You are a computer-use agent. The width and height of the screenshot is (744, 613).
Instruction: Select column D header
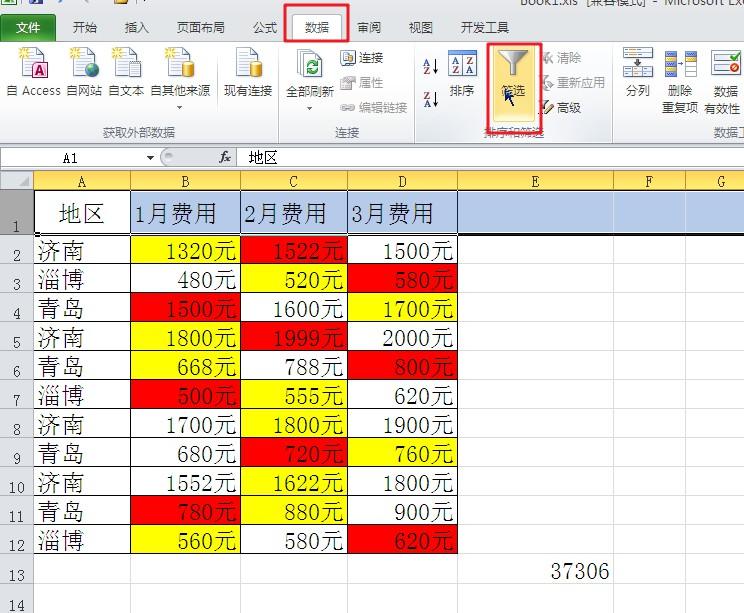[x=402, y=181]
